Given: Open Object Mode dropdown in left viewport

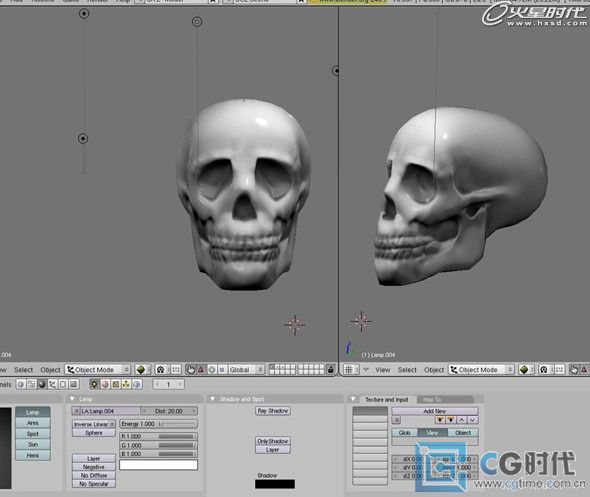Looking at the screenshot, I should pyautogui.click(x=98, y=370).
